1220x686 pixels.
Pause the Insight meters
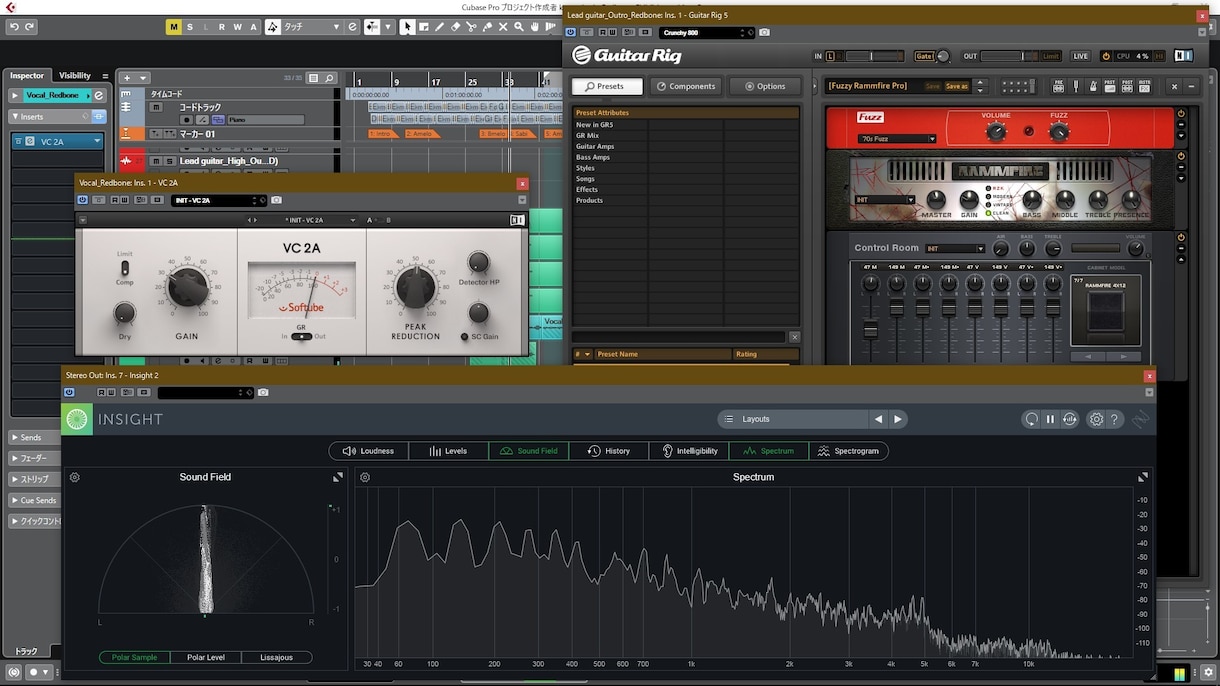pos(1050,419)
